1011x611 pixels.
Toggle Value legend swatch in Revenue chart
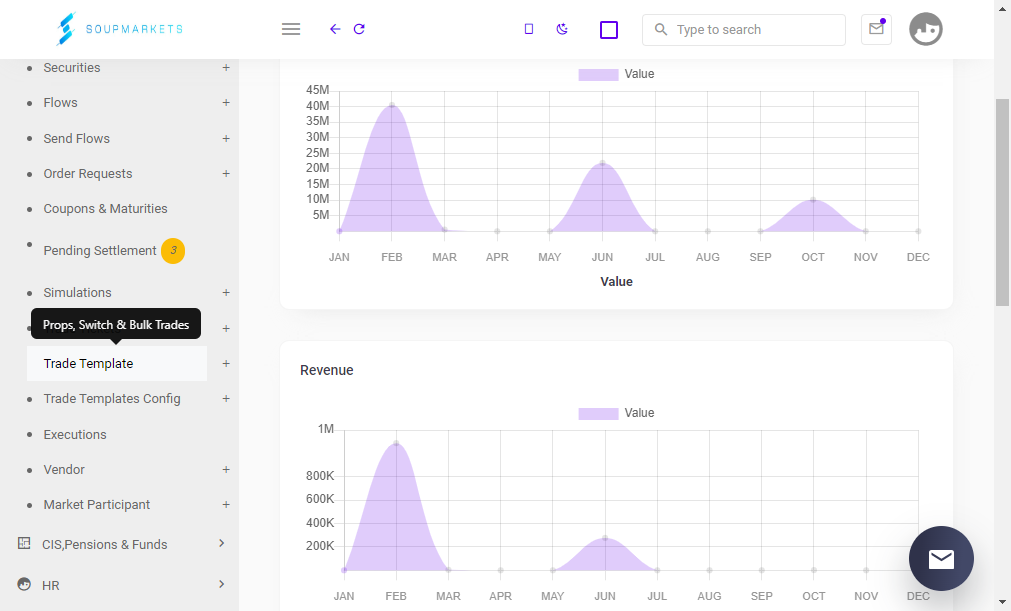[x=598, y=413]
